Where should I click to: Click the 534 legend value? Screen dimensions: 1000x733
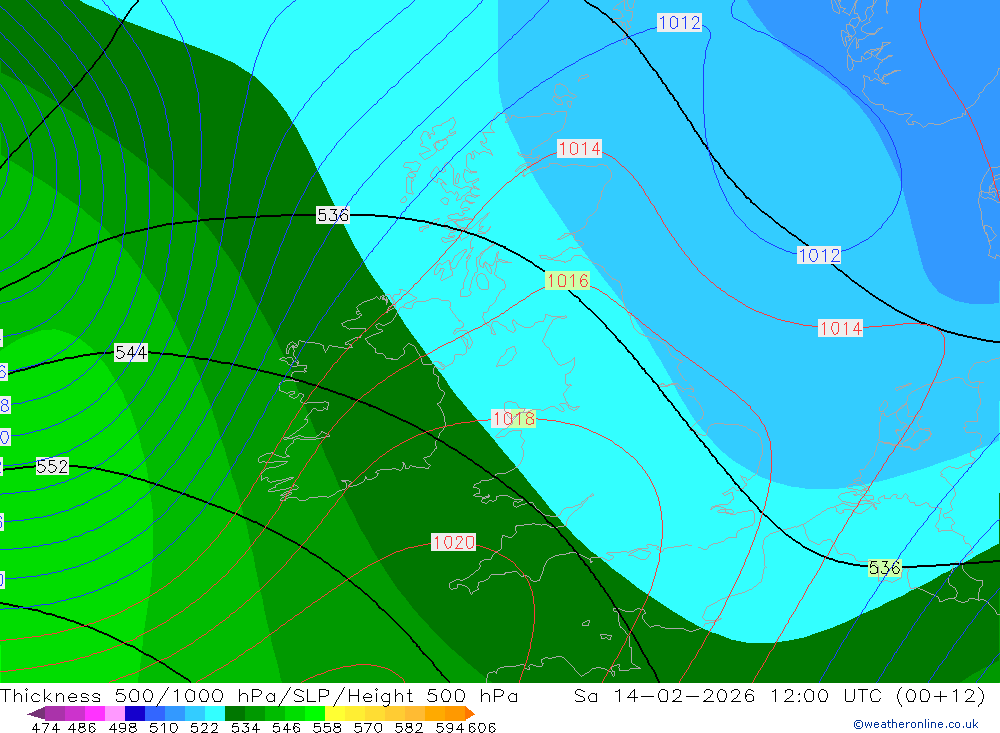pyautogui.click(x=245, y=727)
